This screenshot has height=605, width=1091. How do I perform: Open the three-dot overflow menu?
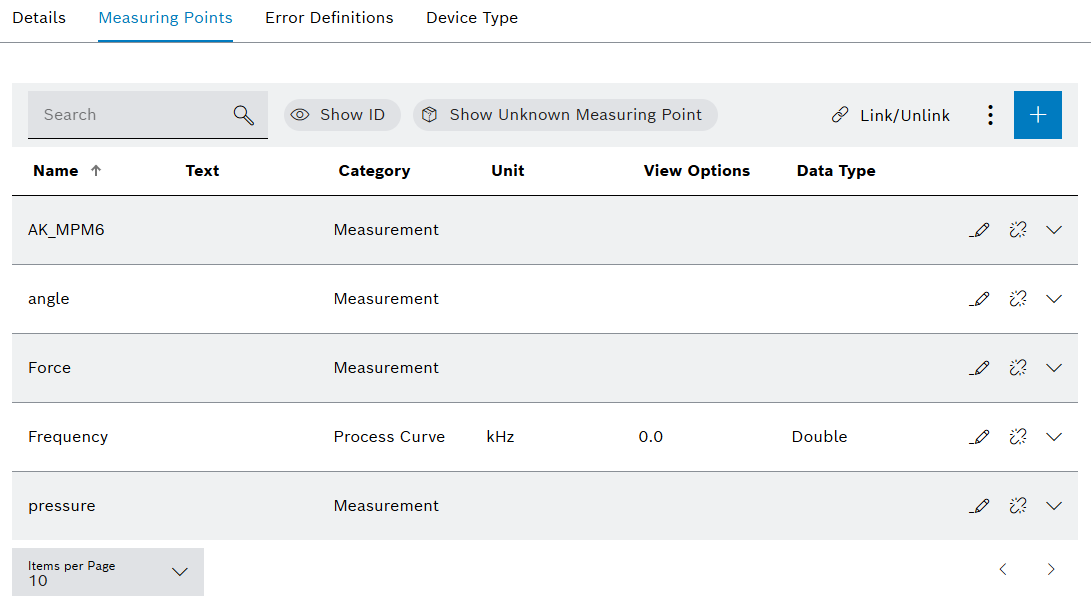(x=990, y=114)
